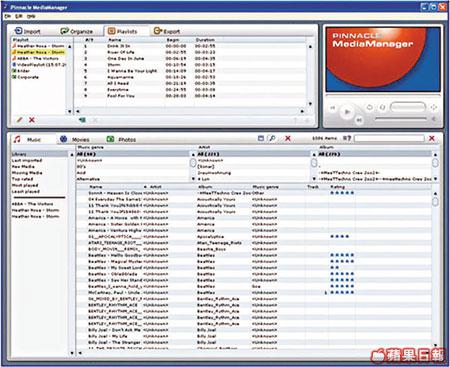Select Library in the sidebar
Screen dimensions: 450x367
click(x=39, y=154)
